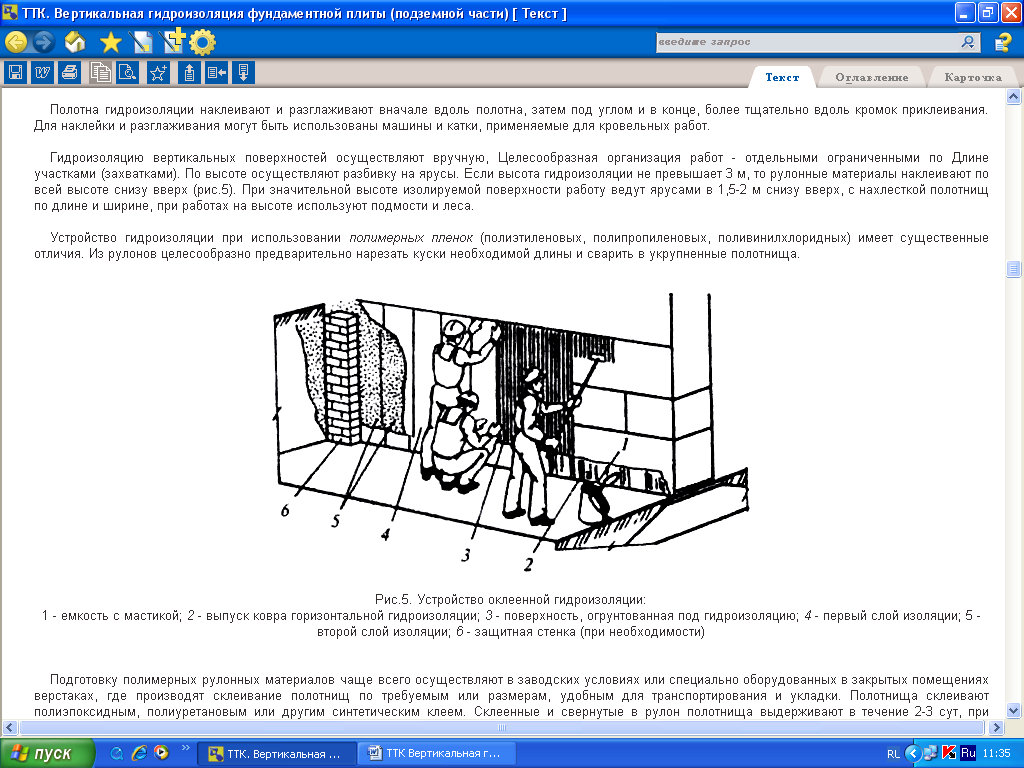Screen dimensions: 1024x768
Task: Click the vertical scrollbar up arrow
Action: 1014,97
